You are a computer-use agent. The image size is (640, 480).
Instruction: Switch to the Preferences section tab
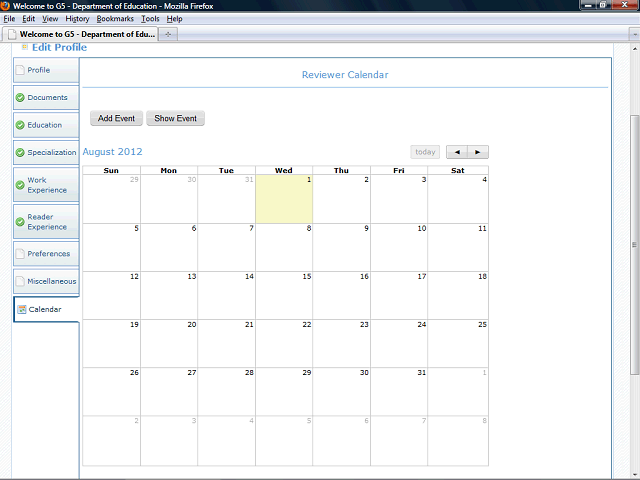click(46, 254)
